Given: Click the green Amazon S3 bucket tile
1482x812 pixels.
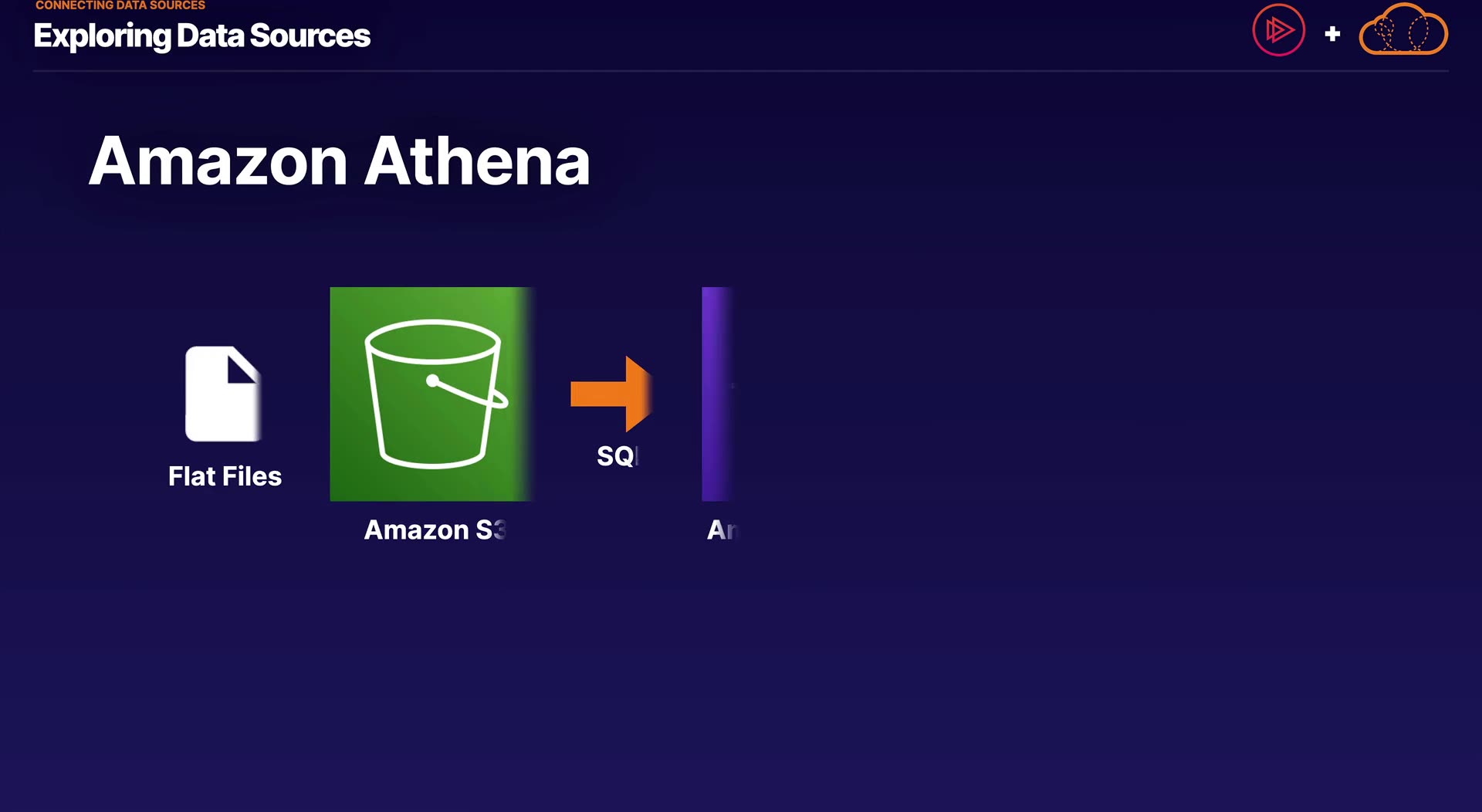Looking at the screenshot, I should [430, 394].
